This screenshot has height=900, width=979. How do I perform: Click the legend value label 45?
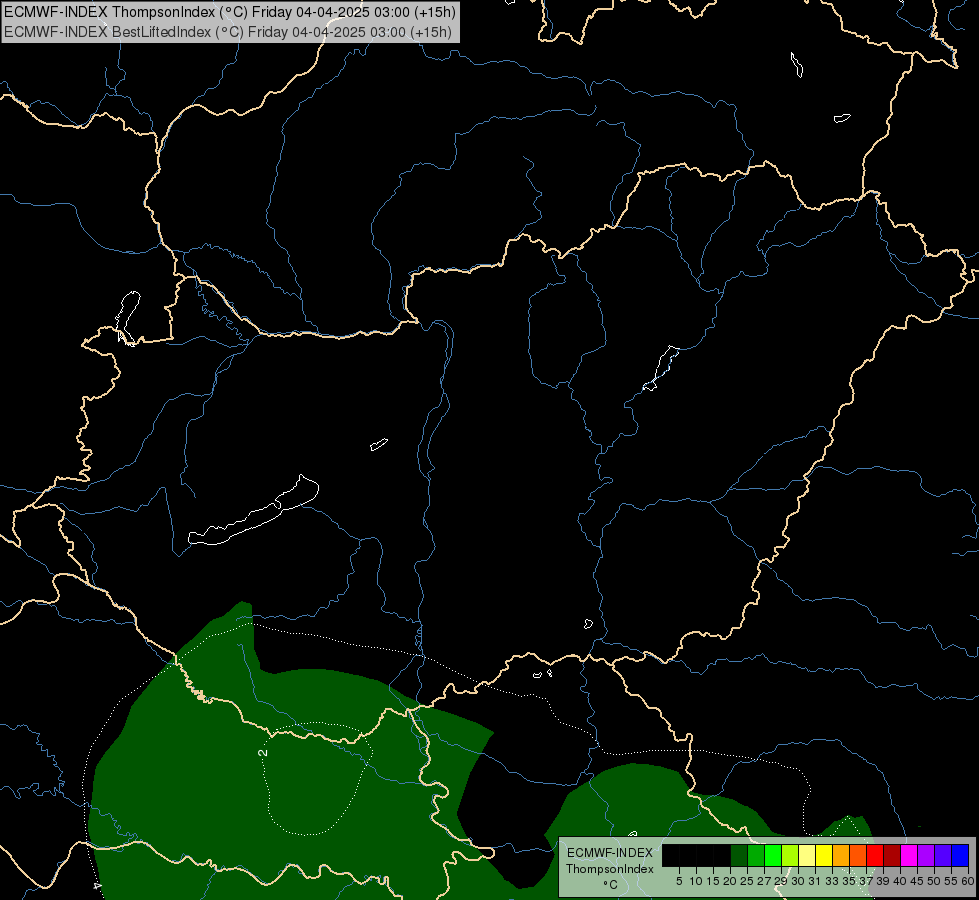pos(916,881)
